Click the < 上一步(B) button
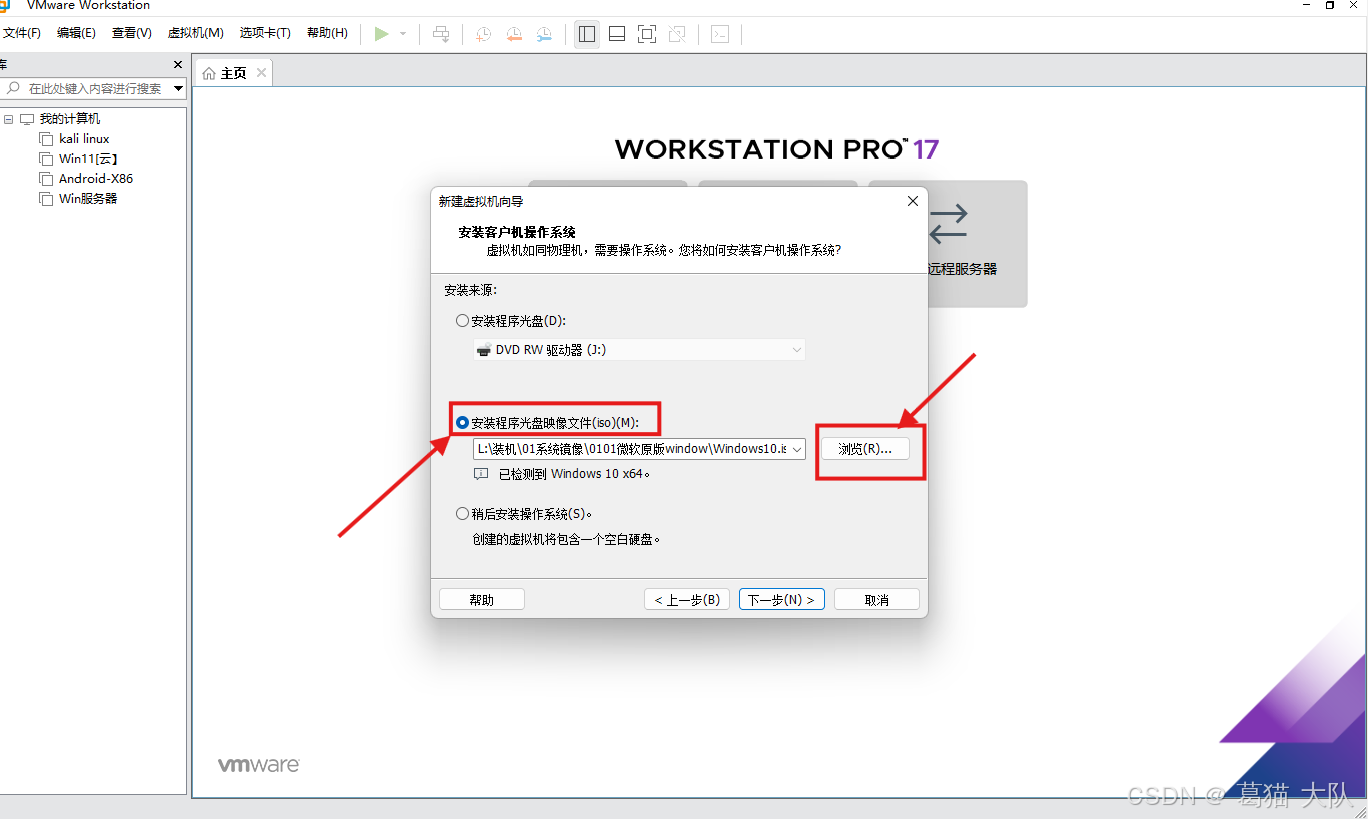The image size is (1368, 819). tap(687, 600)
